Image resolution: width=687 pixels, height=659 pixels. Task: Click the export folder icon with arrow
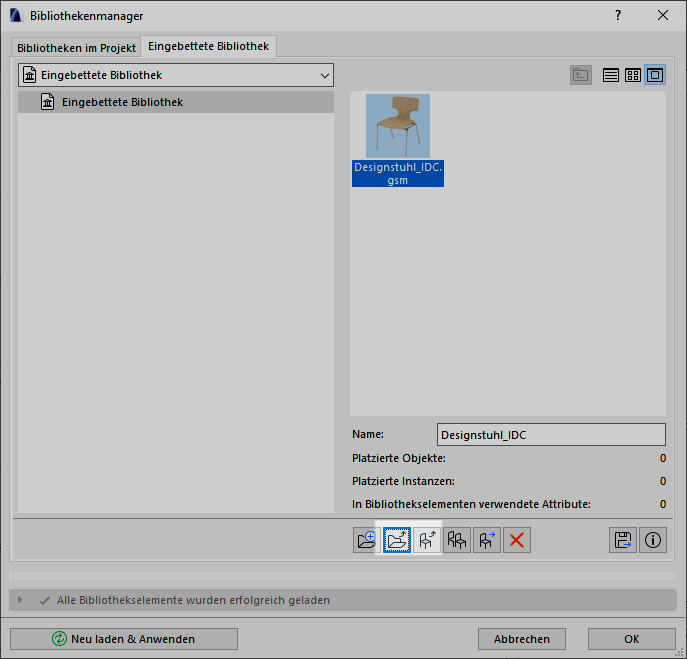click(x=397, y=540)
